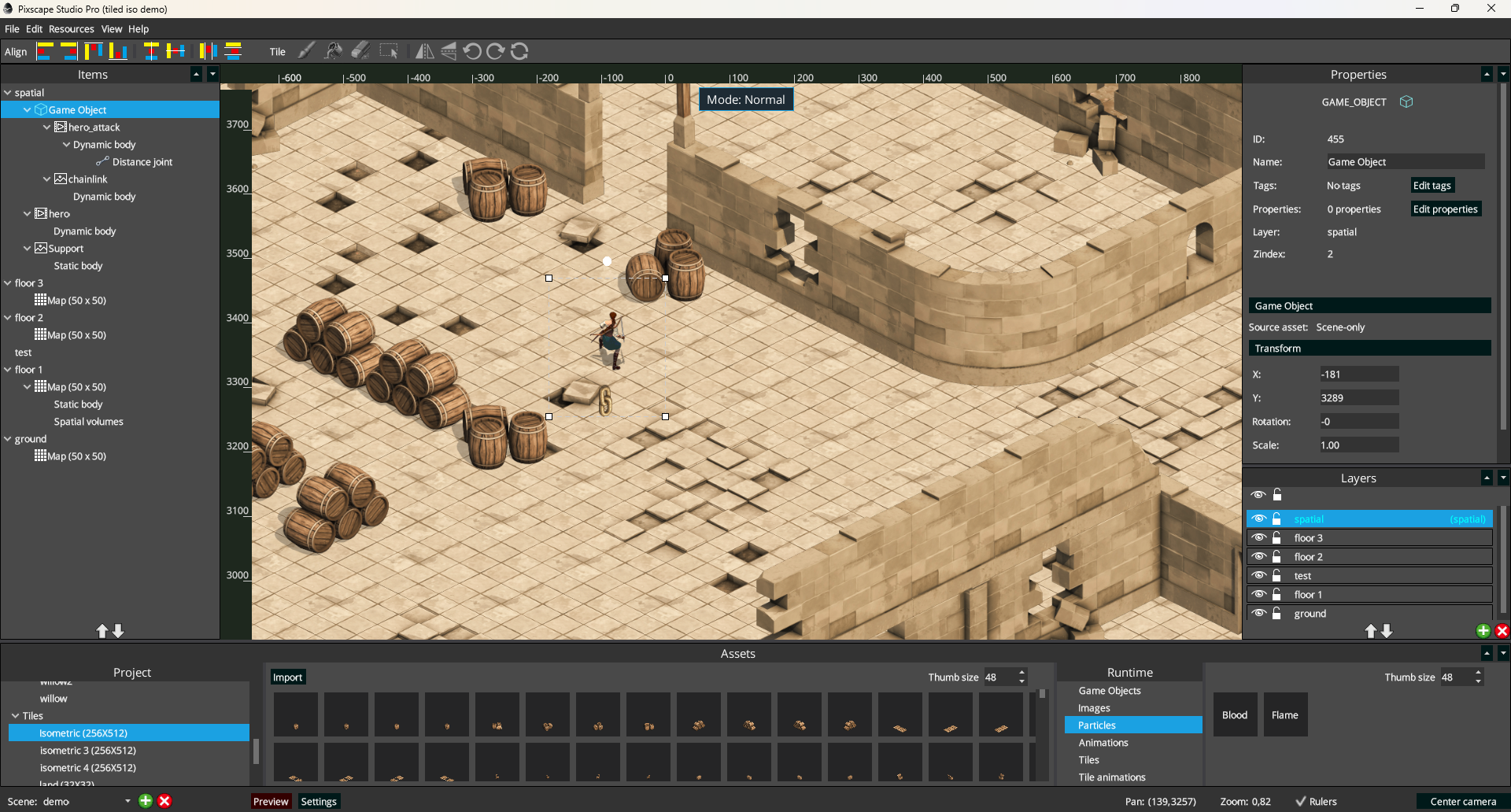Toggle visibility of the spatial layer
The width and height of the screenshot is (1511, 812).
click(x=1259, y=519)
